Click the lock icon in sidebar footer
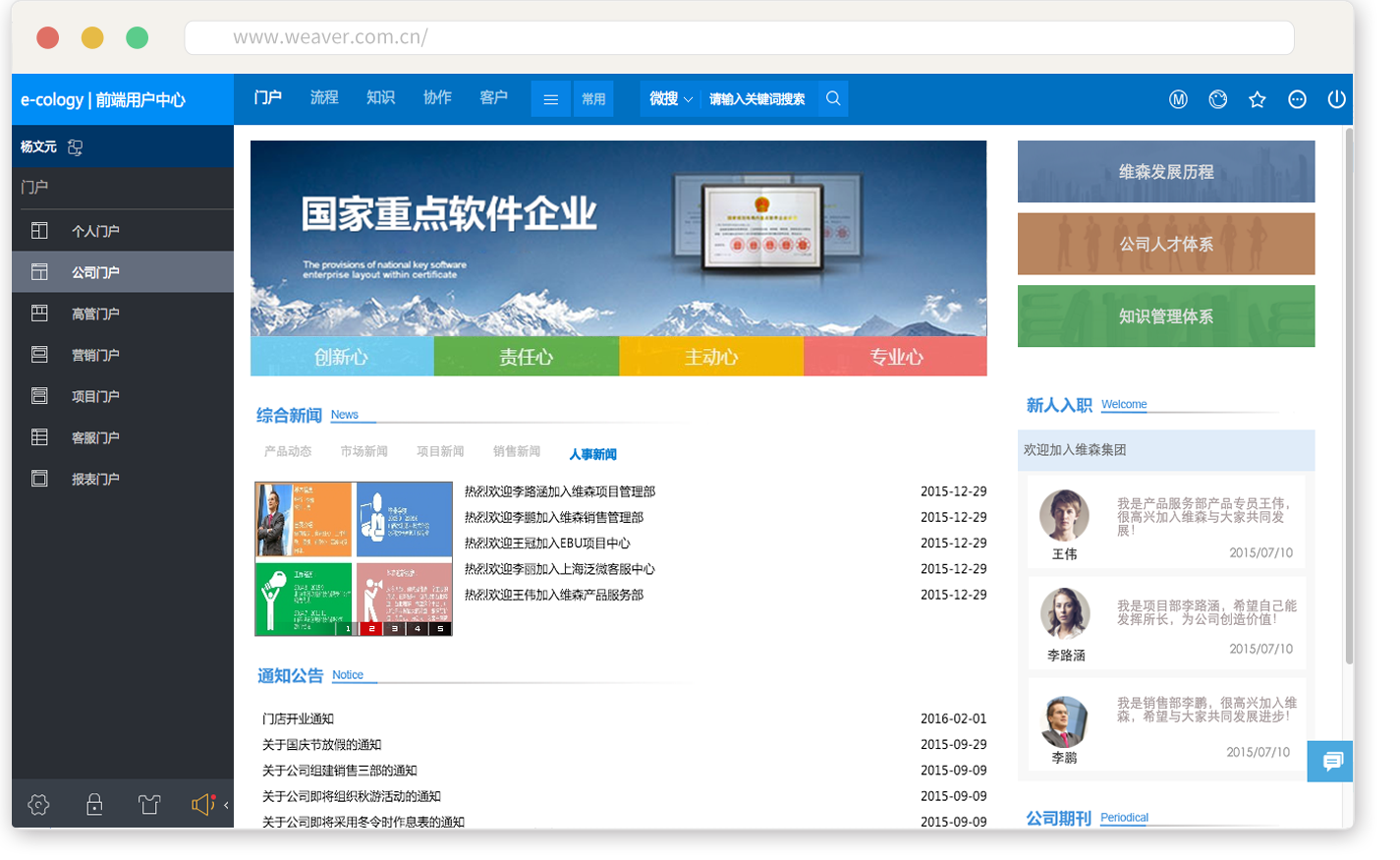The image size is (1400, 860). pos(94,805)
